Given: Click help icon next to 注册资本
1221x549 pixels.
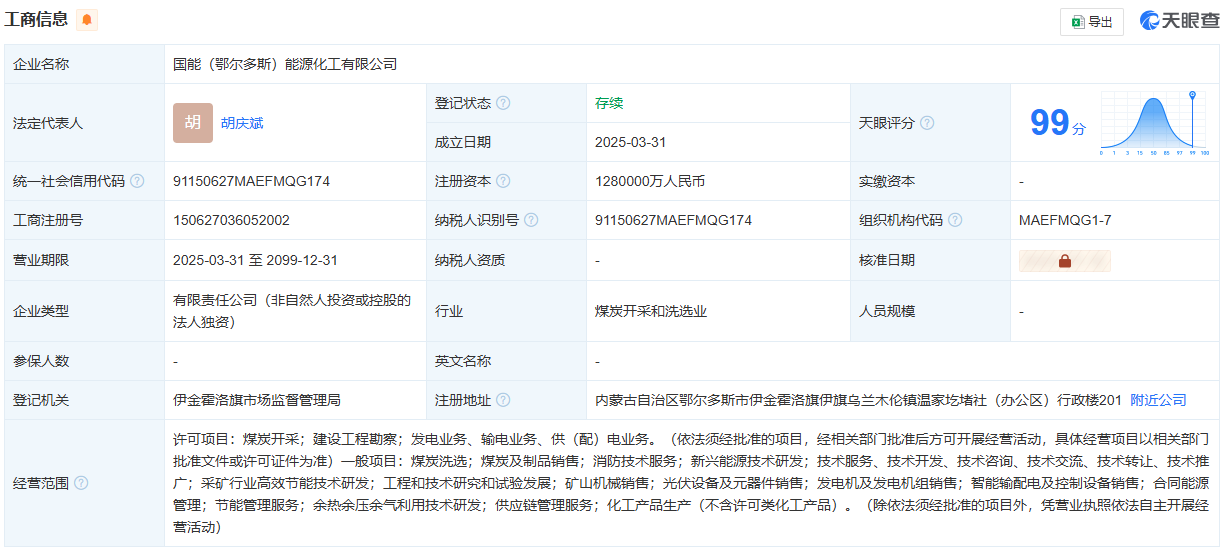Looking at the screenshot, I should click(503, 181).
